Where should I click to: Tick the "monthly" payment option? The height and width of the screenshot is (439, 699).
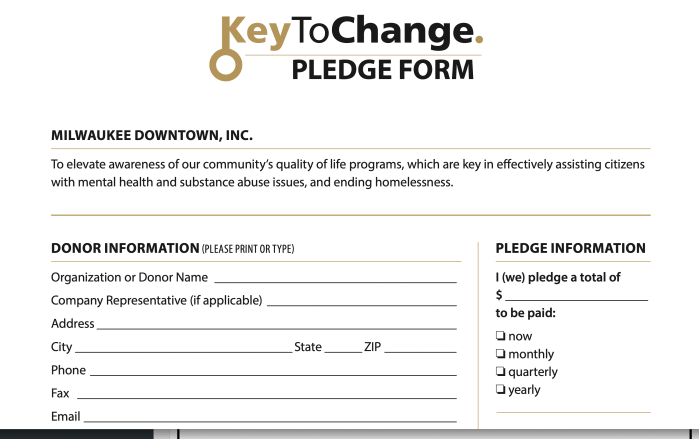(500, 355)
